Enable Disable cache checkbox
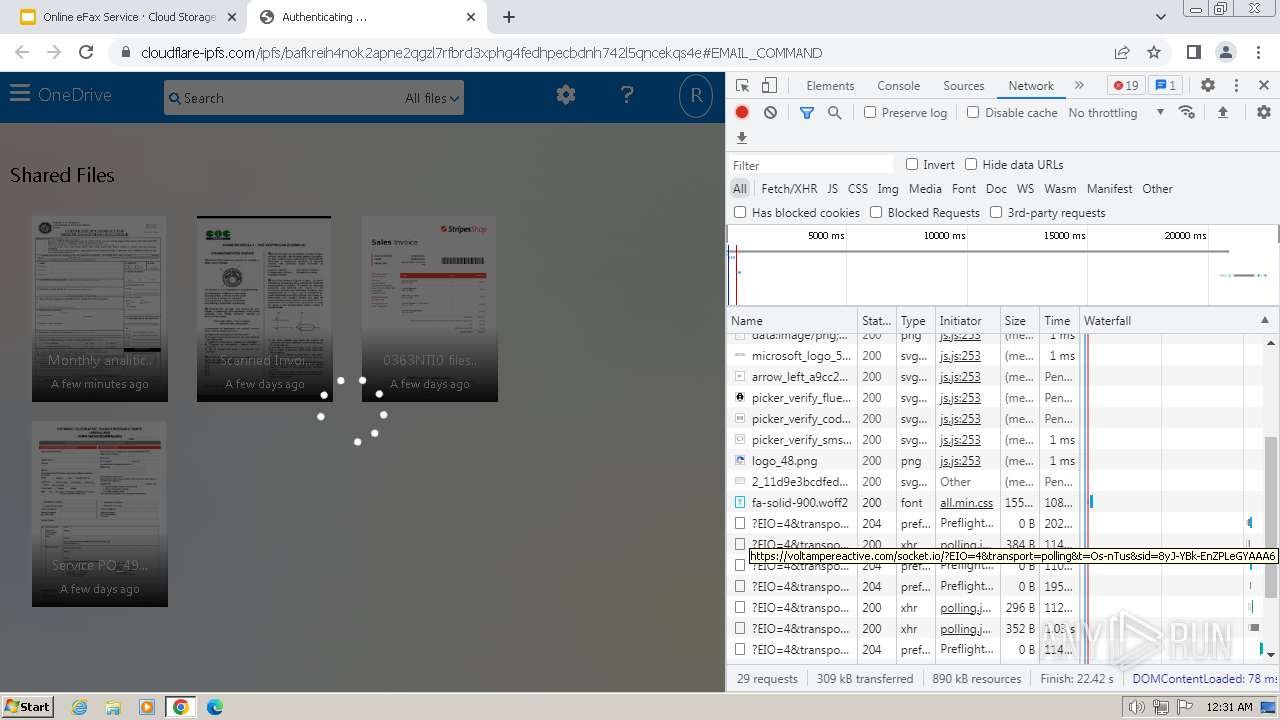This screenshot has height=720, width=1280. (973, 113)
